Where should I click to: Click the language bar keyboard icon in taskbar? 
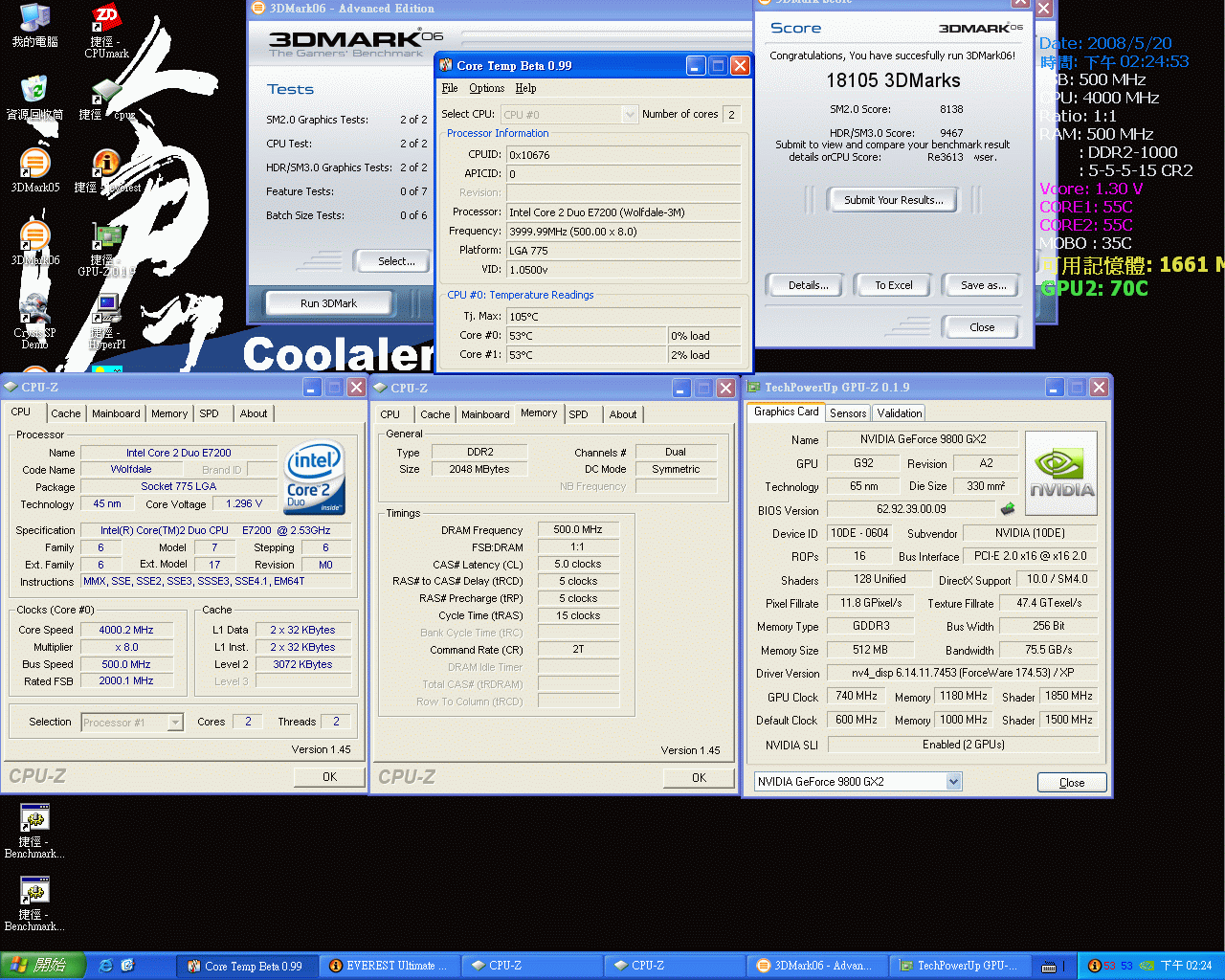(1049, 967)
